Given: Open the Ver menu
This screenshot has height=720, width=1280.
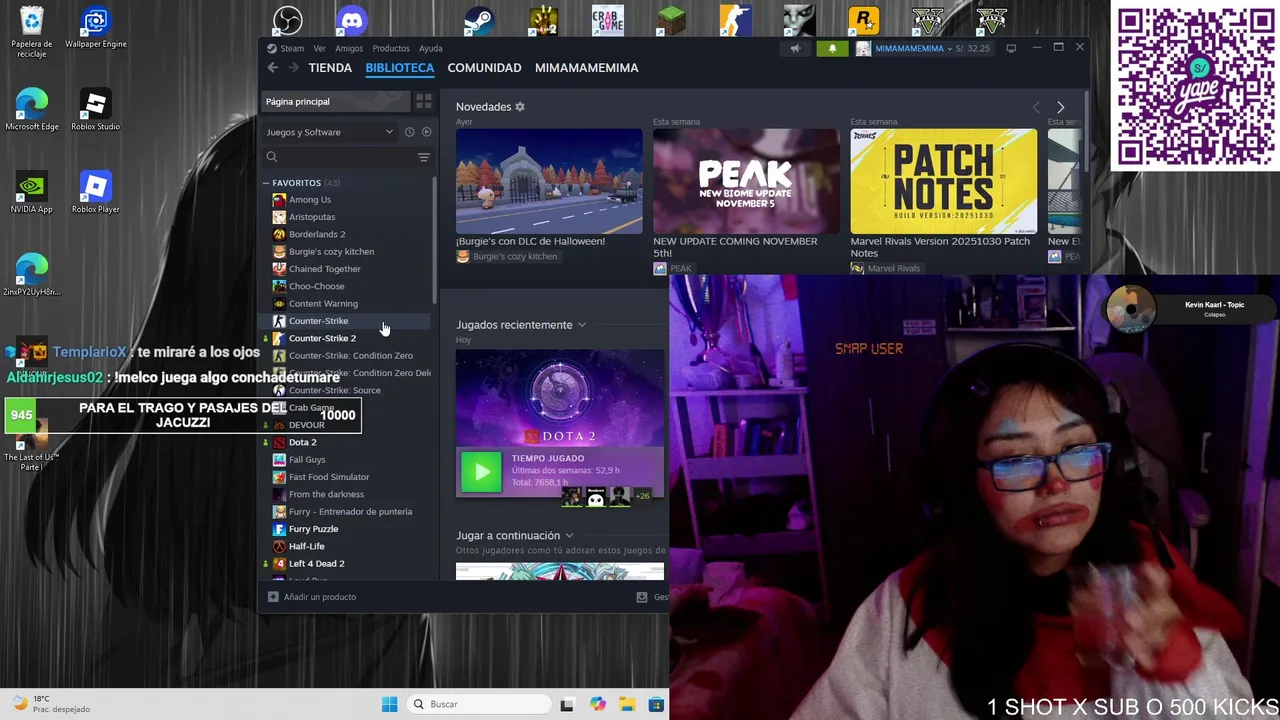Looking at the screenshot, I should tap(319, 48).
